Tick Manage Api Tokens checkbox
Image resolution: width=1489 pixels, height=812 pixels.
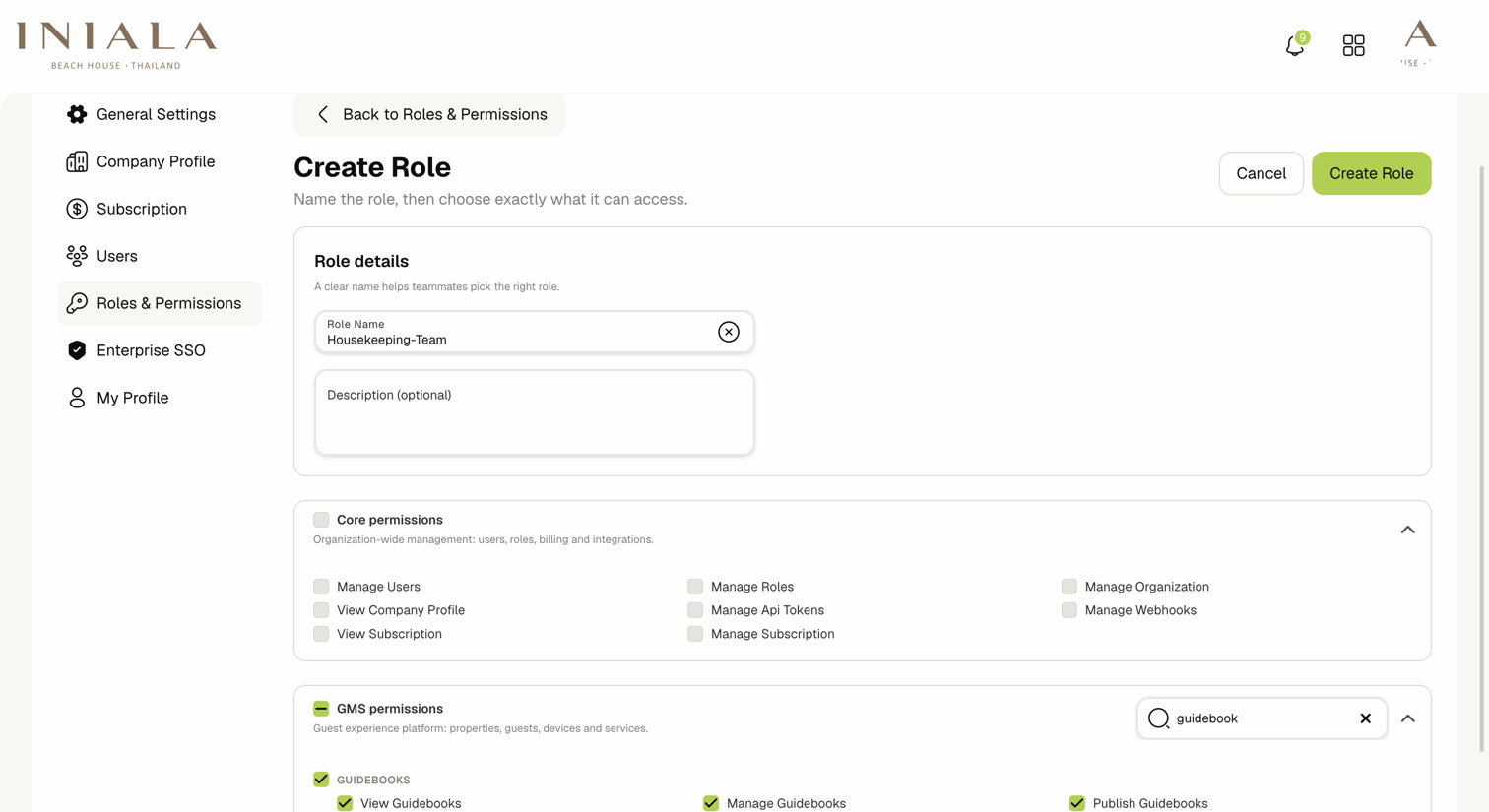tap(695, 610)
